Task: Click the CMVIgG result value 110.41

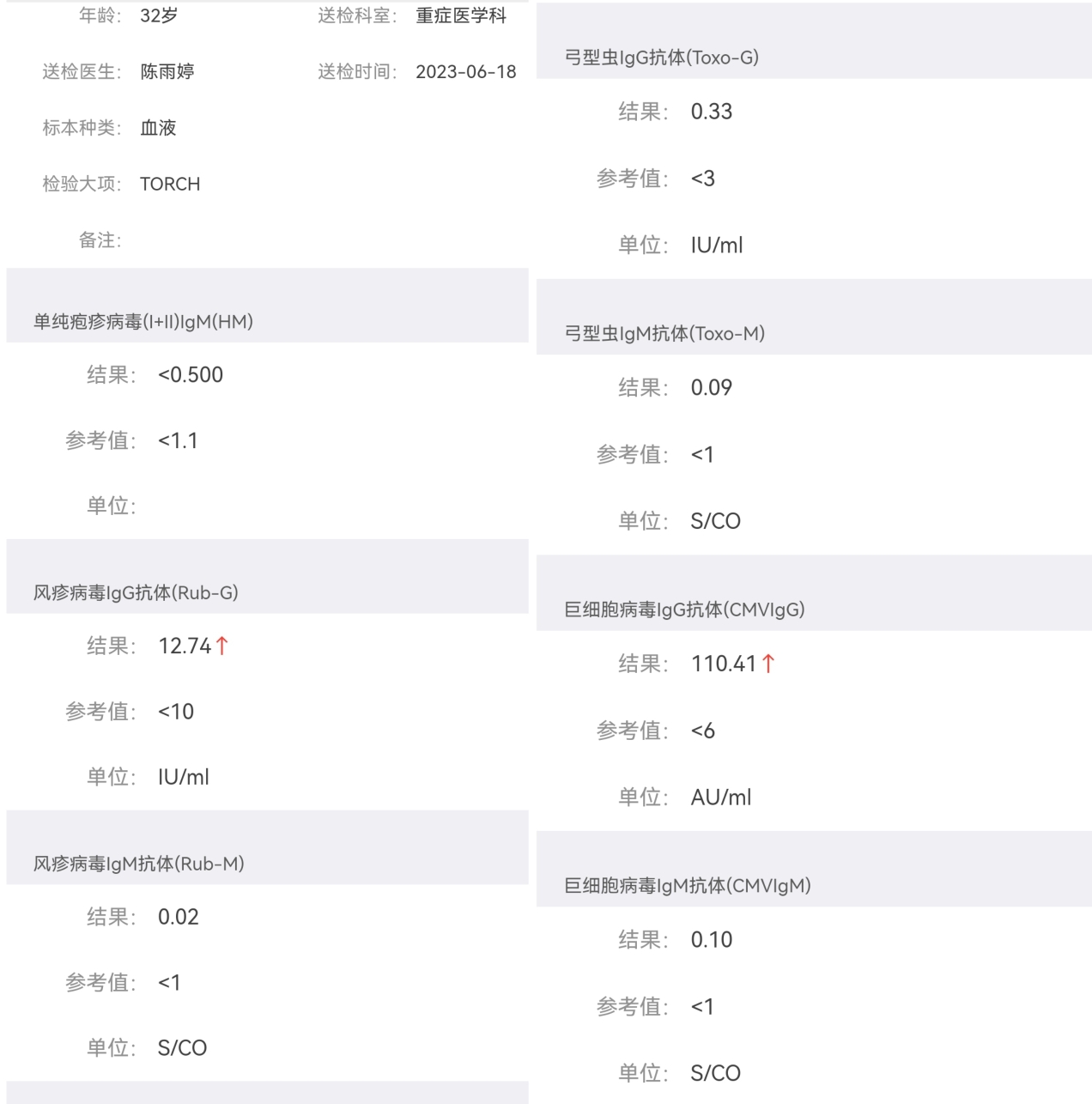Action: coord(724,664)
